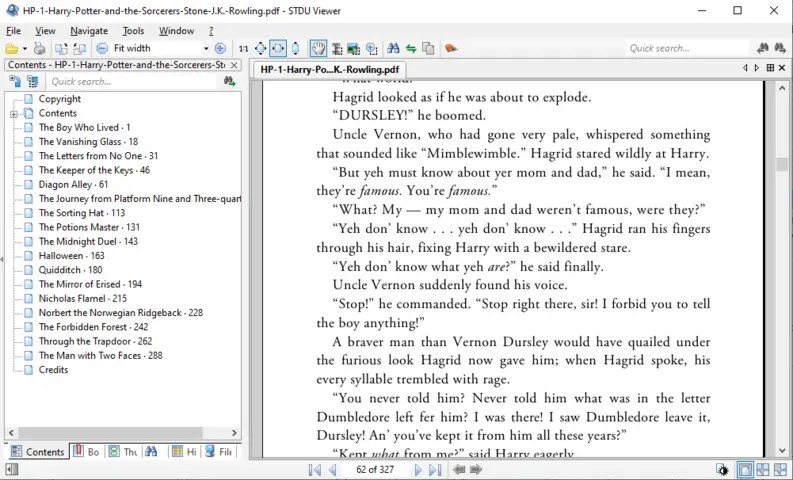This screenshot has width=793, height=480.
Task: Click the rotate right page icon
Action: 79,49
